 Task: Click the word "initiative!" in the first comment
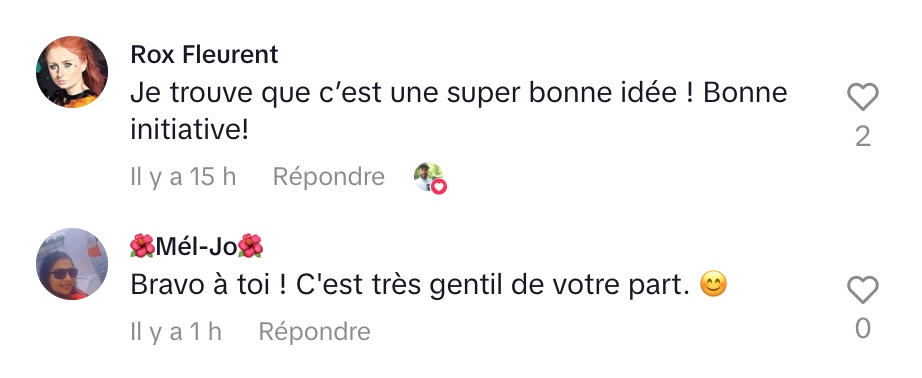pos(189,131)
